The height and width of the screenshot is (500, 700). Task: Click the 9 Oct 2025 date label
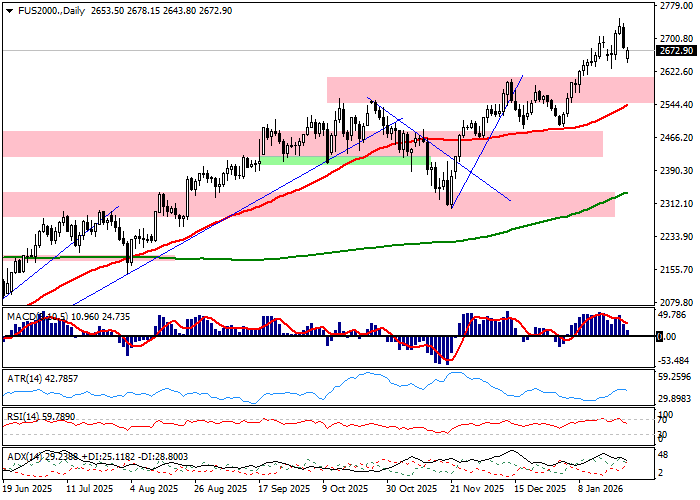342,491
